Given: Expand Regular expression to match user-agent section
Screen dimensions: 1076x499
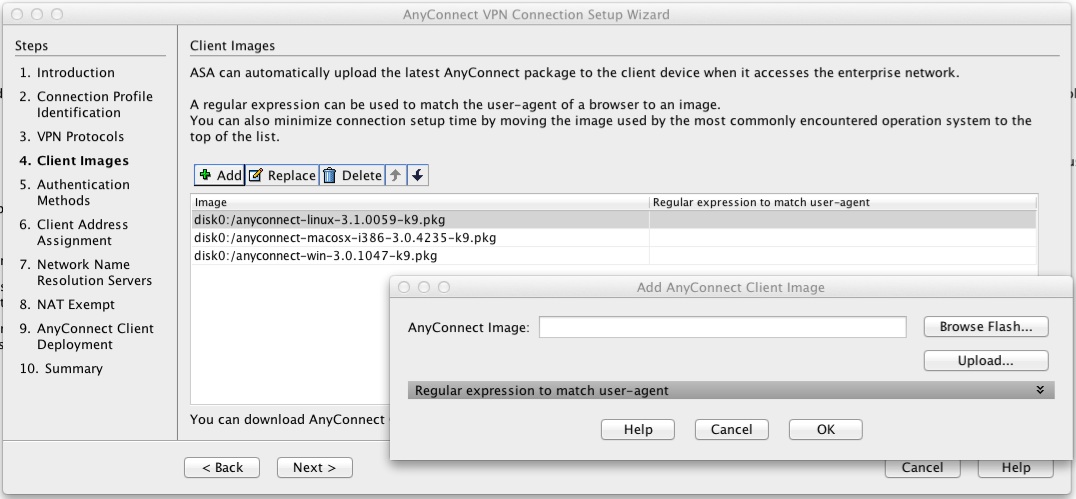Looking at the screenshot, I should tap(731, 391).
